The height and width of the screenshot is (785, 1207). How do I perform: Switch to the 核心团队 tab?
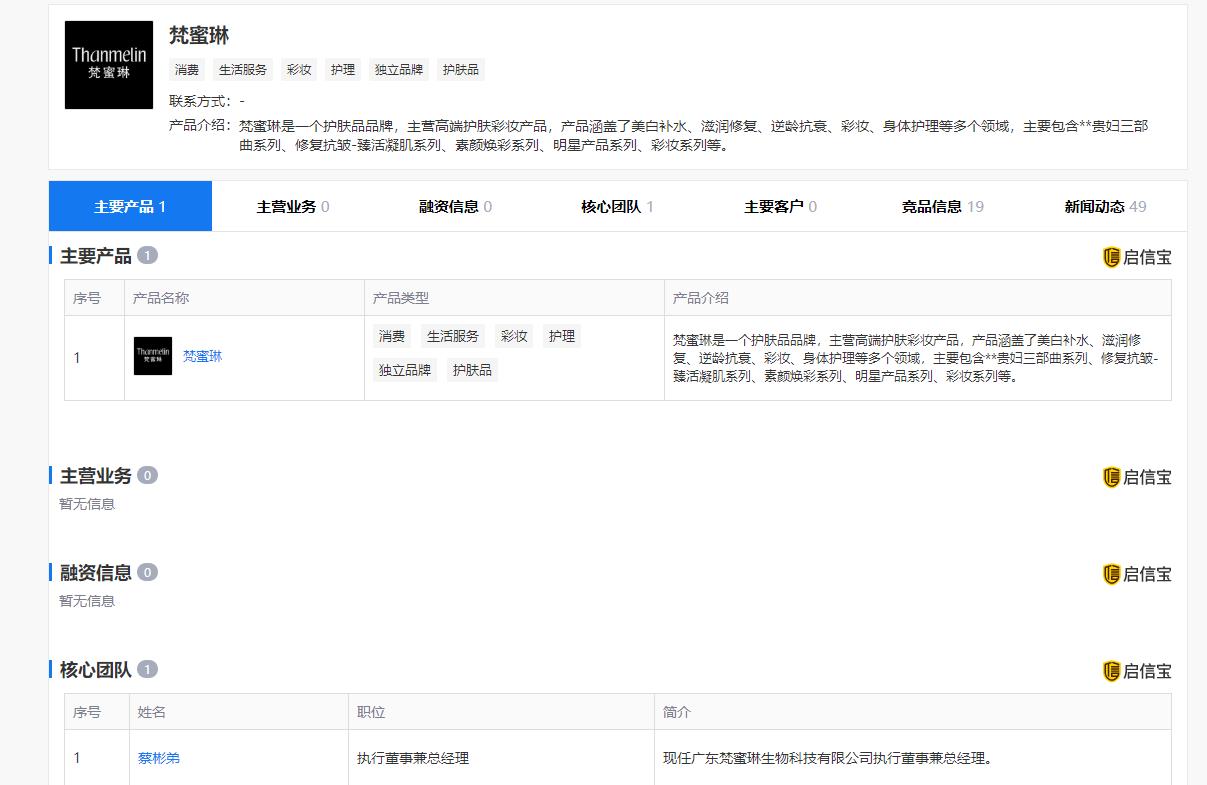618,206
